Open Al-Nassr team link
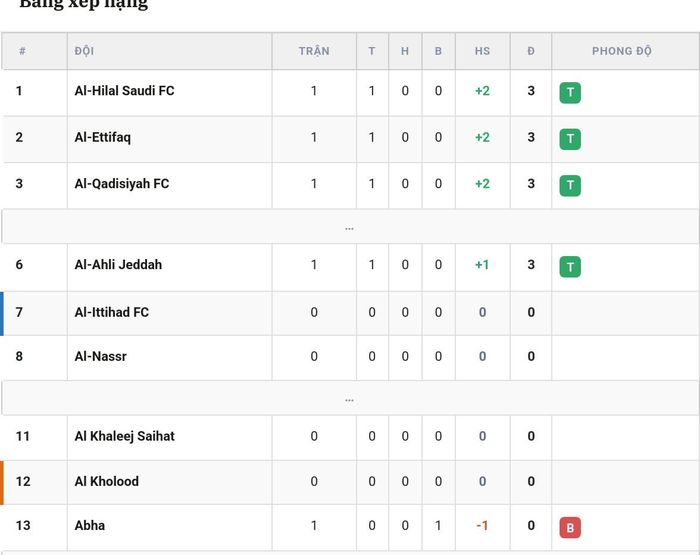 tap(100, 356)
